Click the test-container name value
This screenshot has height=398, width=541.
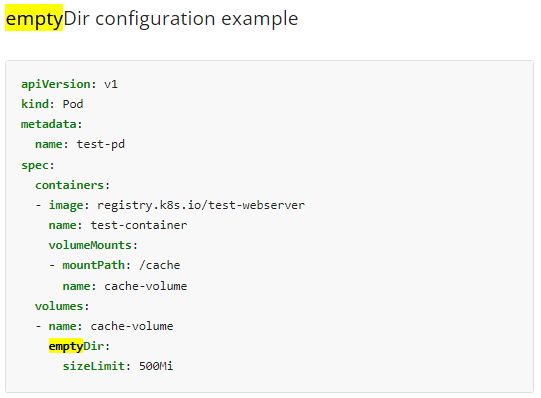point(139,225)
